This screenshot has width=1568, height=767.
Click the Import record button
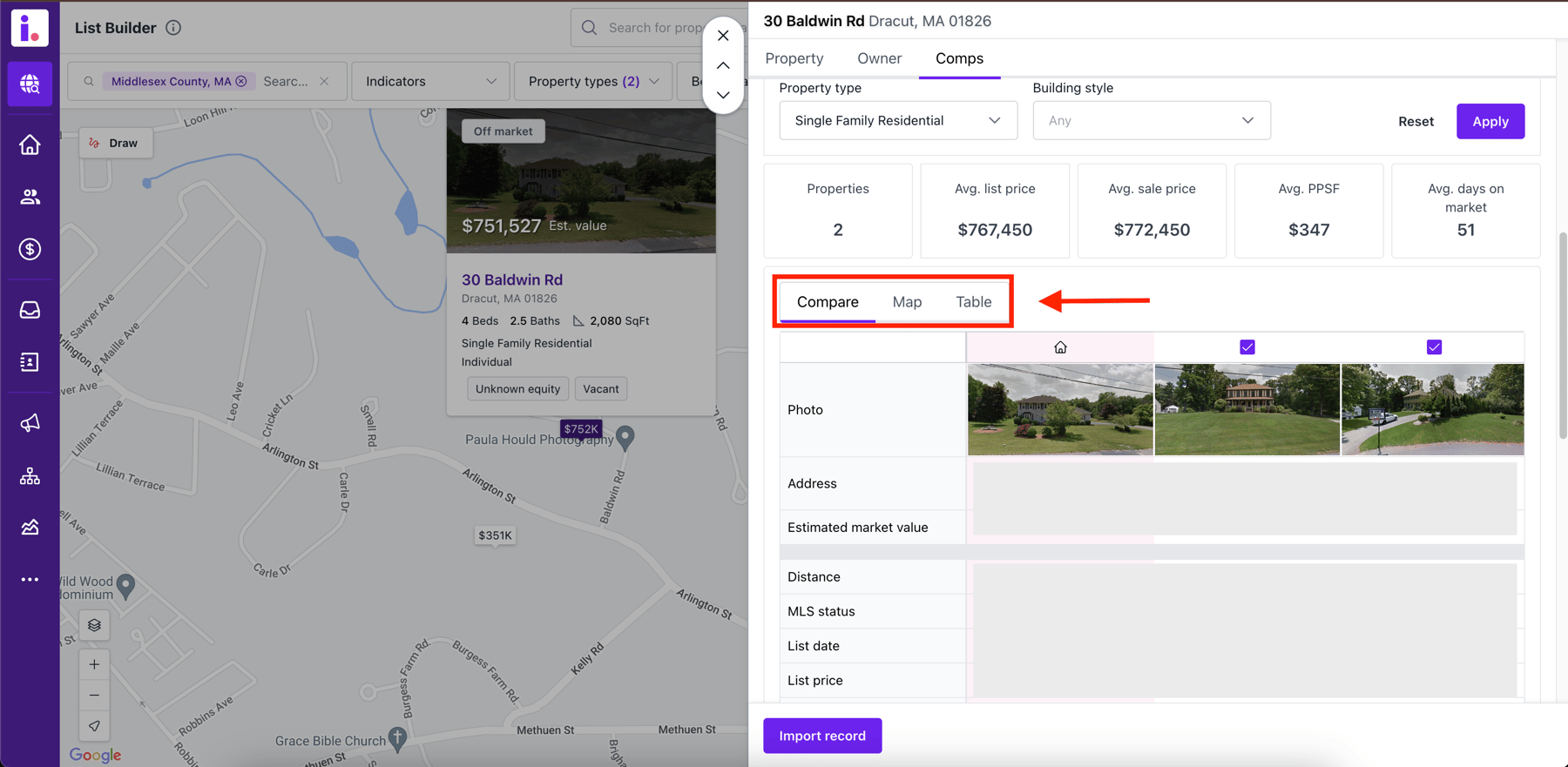pyautogui.click(x=822, y=736)
